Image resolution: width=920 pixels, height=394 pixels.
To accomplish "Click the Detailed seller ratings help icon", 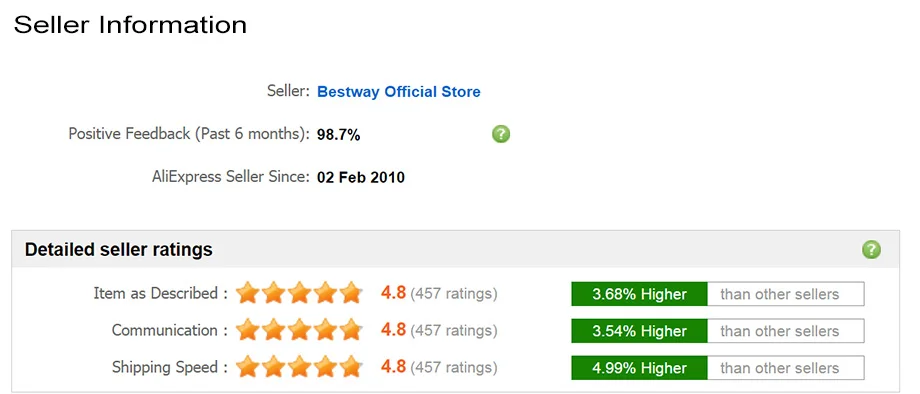I will 871,250.
